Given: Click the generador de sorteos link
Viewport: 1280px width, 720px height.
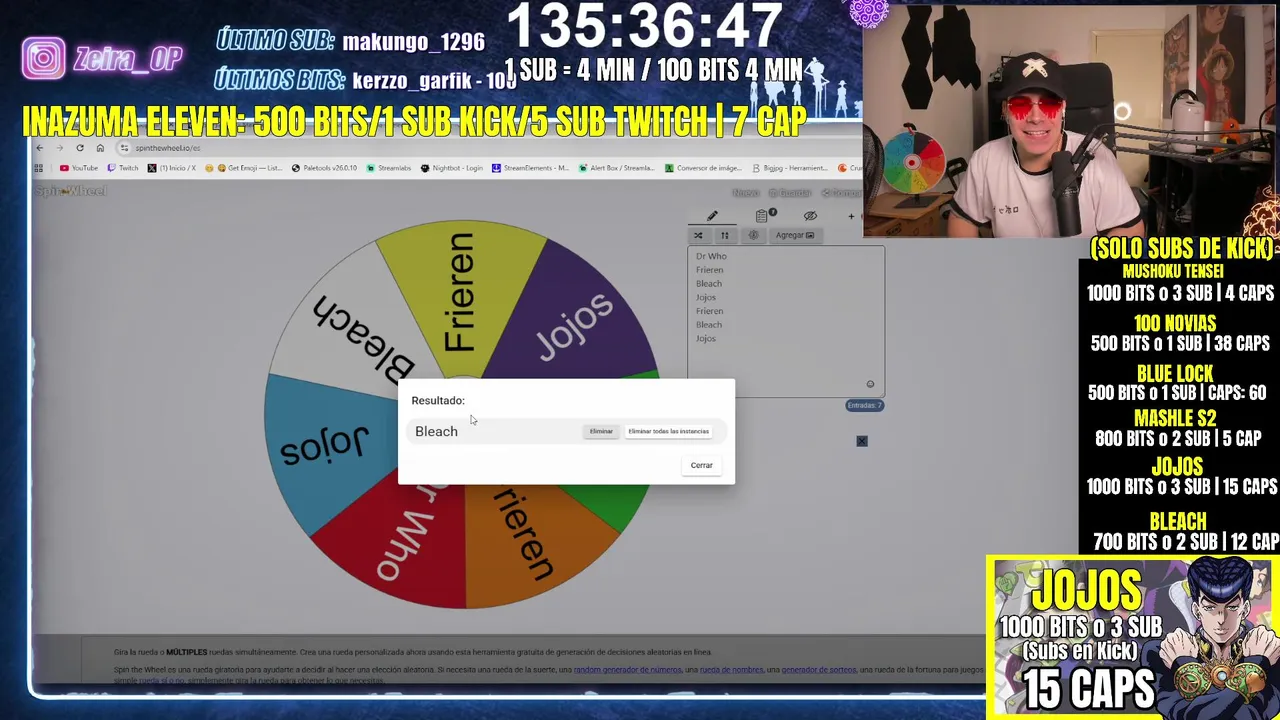Looking at the screenshot, I should coord(819,670).
